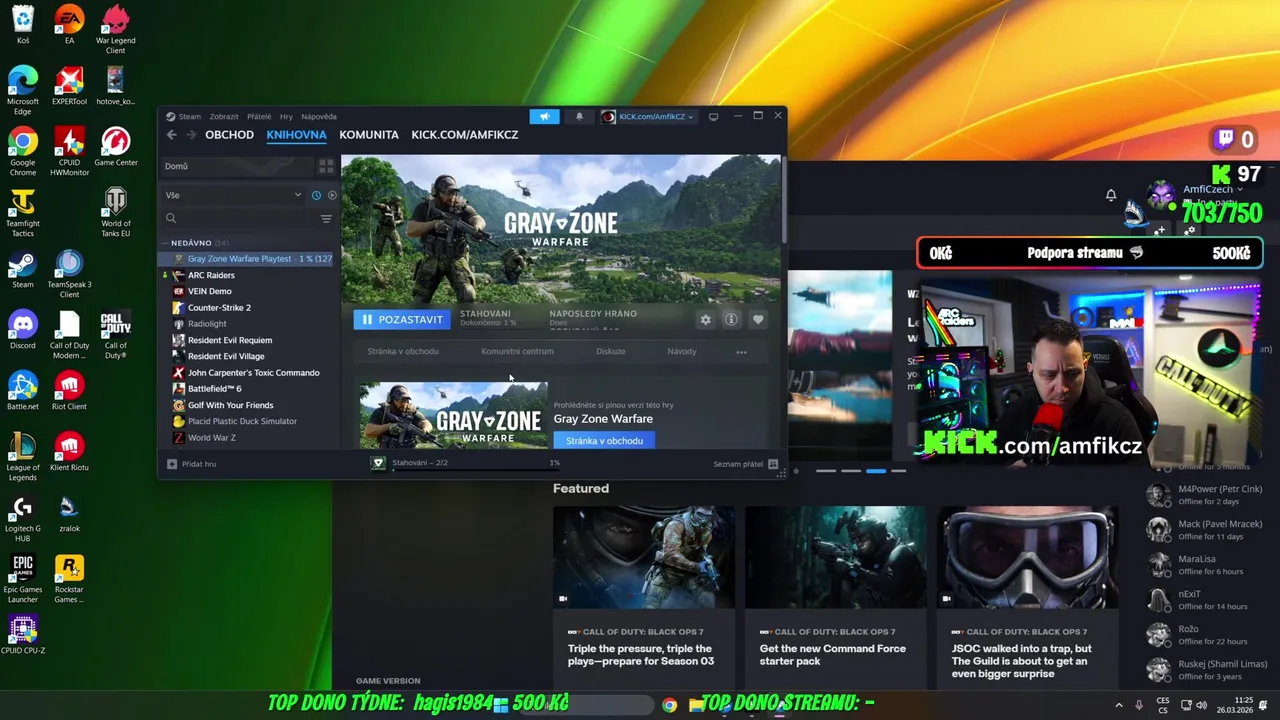1280x720 pixels.
Task: Toggle the recent-activity clock filter in library
Action: click(316, 195)
